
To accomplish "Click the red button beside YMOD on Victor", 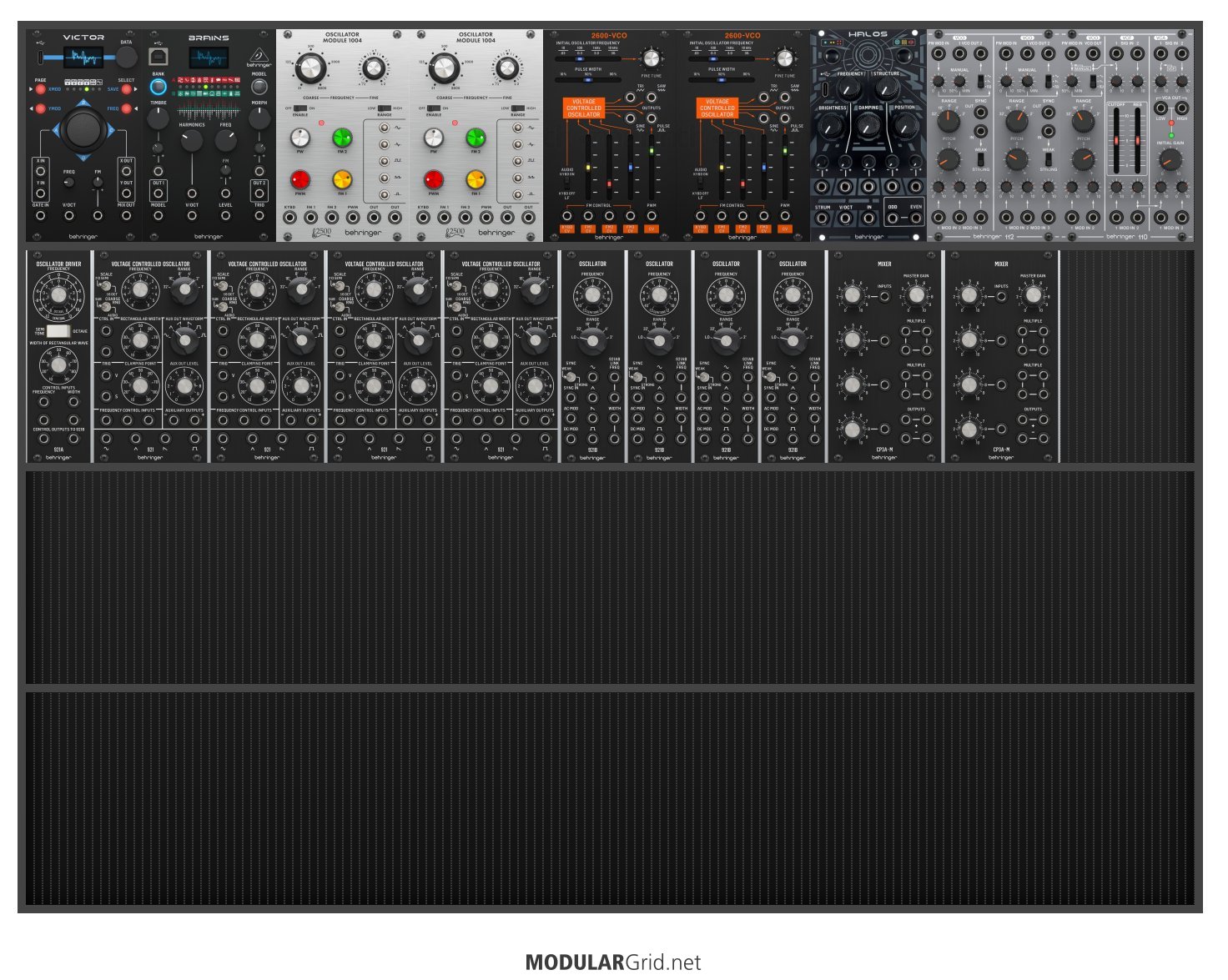I will [x=40, y=109].
